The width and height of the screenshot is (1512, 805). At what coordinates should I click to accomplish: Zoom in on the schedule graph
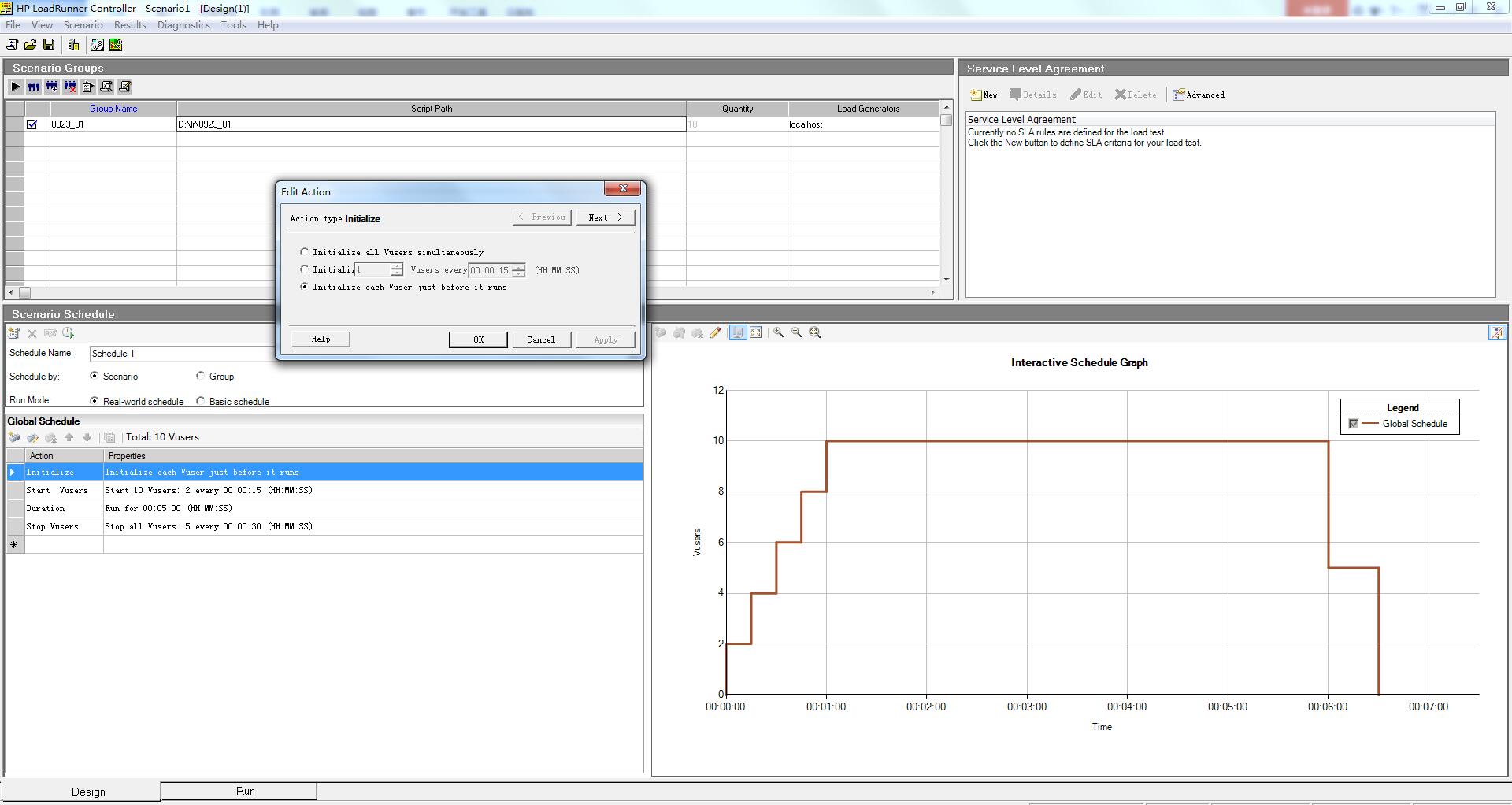(779, 332)
